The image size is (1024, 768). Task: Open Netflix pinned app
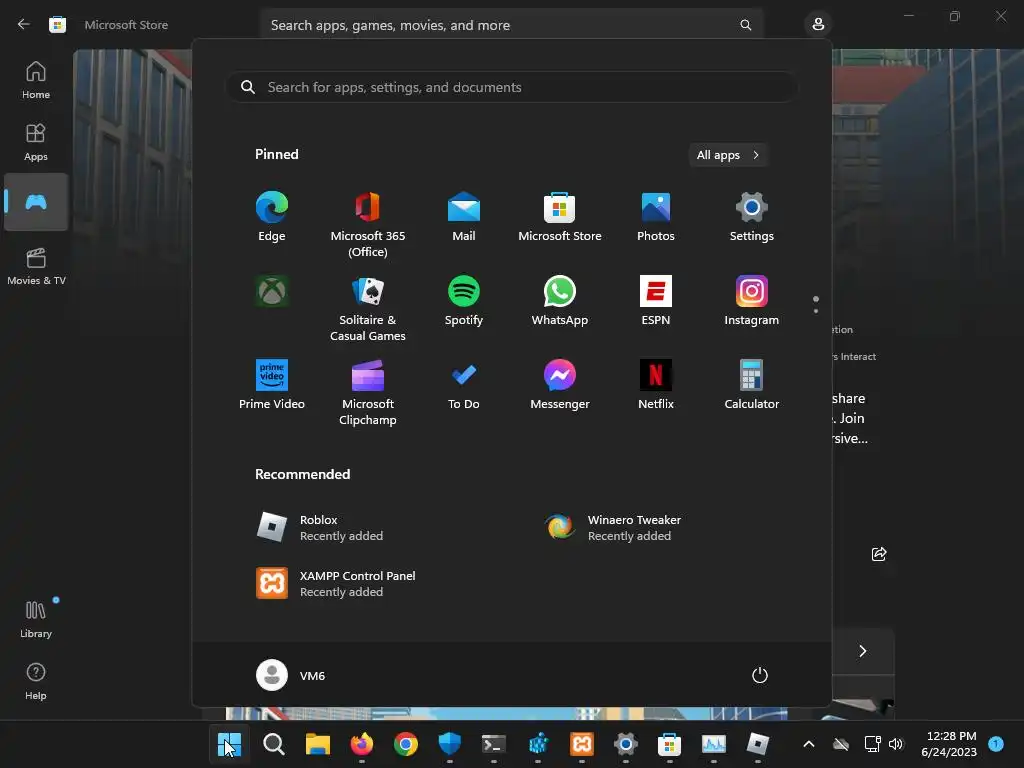click(x=656, y=385)
